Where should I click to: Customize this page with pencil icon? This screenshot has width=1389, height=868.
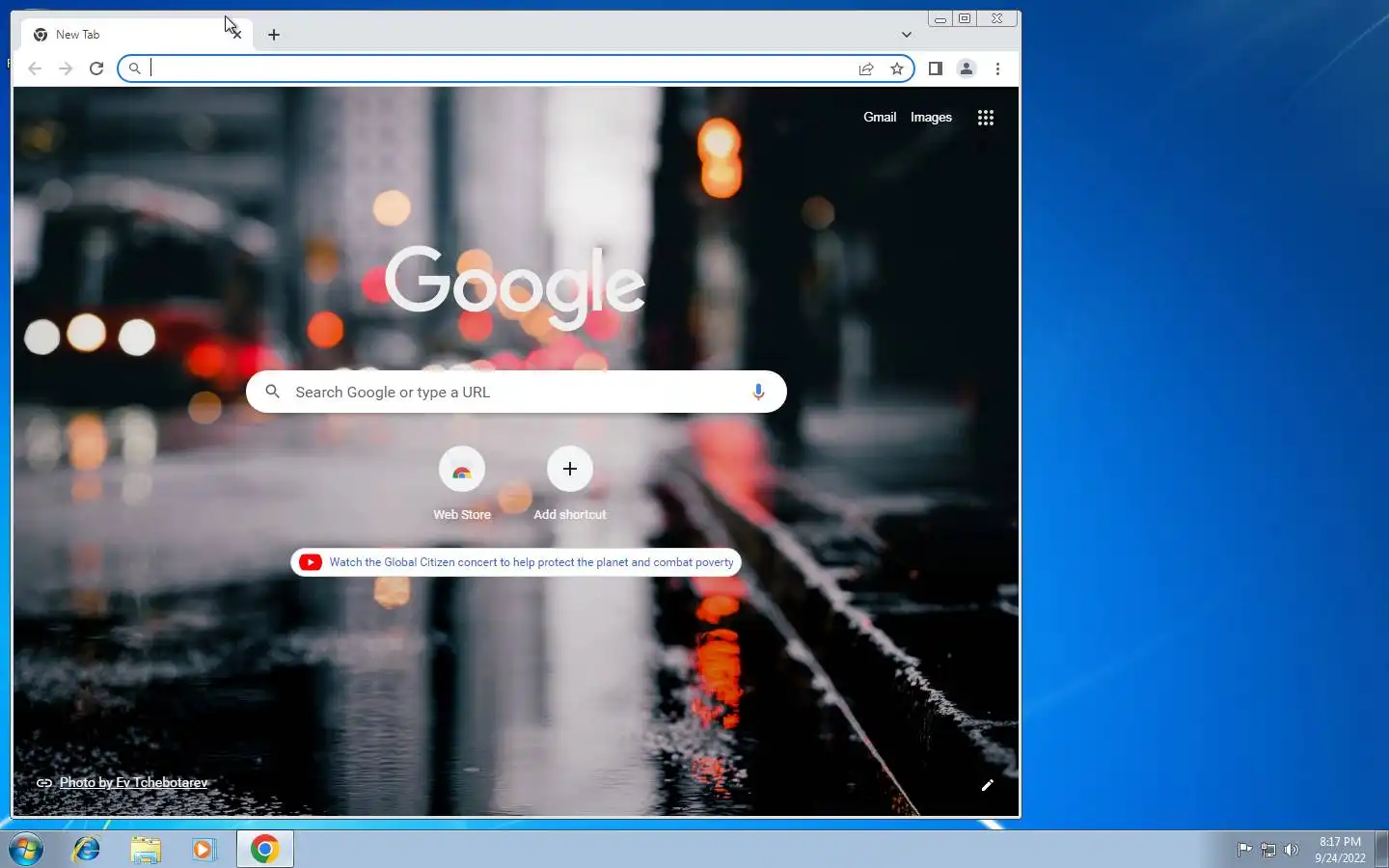[987, 785]
